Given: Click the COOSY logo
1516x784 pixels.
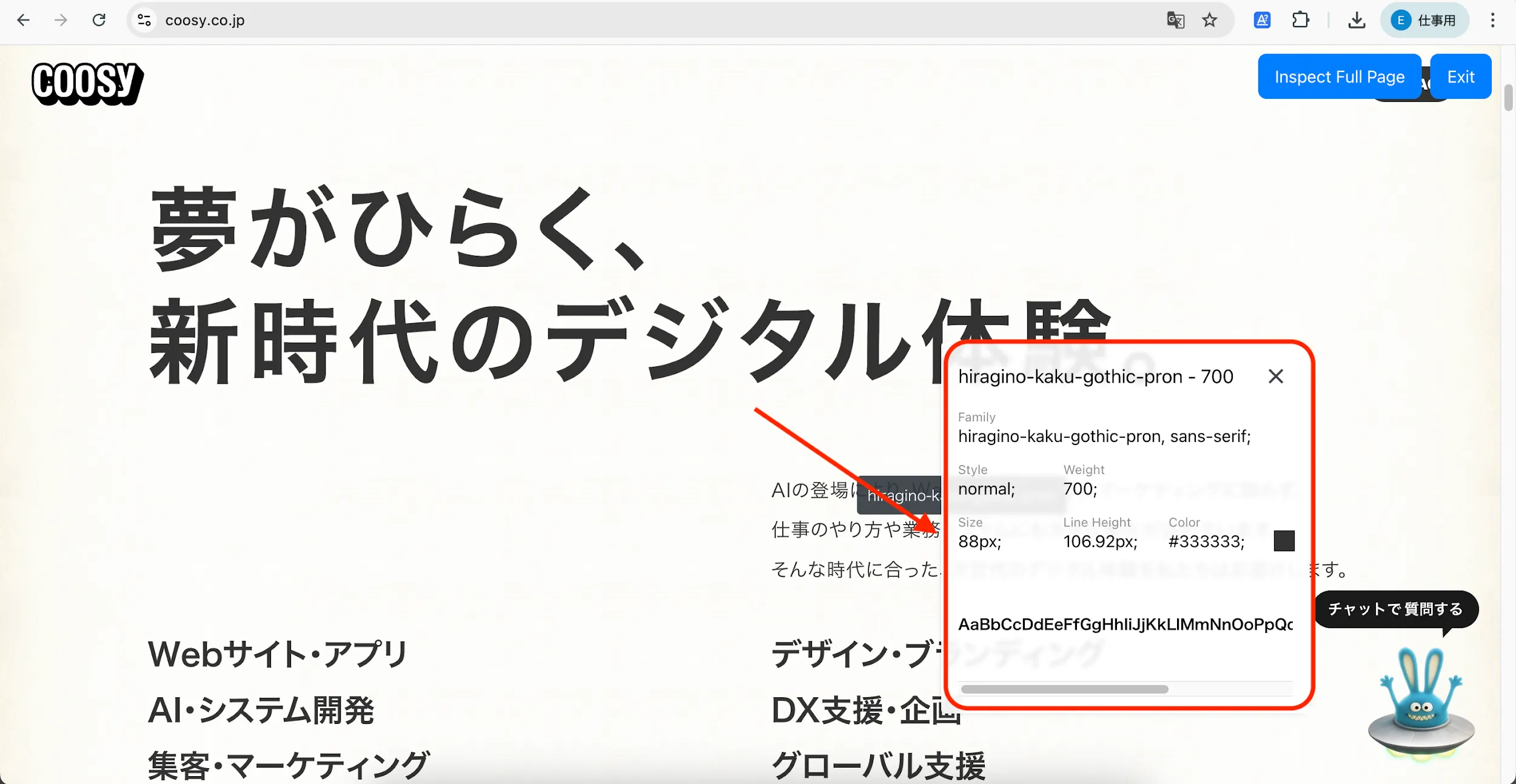Looking at the screenshot, I should [x=87, y=83].
